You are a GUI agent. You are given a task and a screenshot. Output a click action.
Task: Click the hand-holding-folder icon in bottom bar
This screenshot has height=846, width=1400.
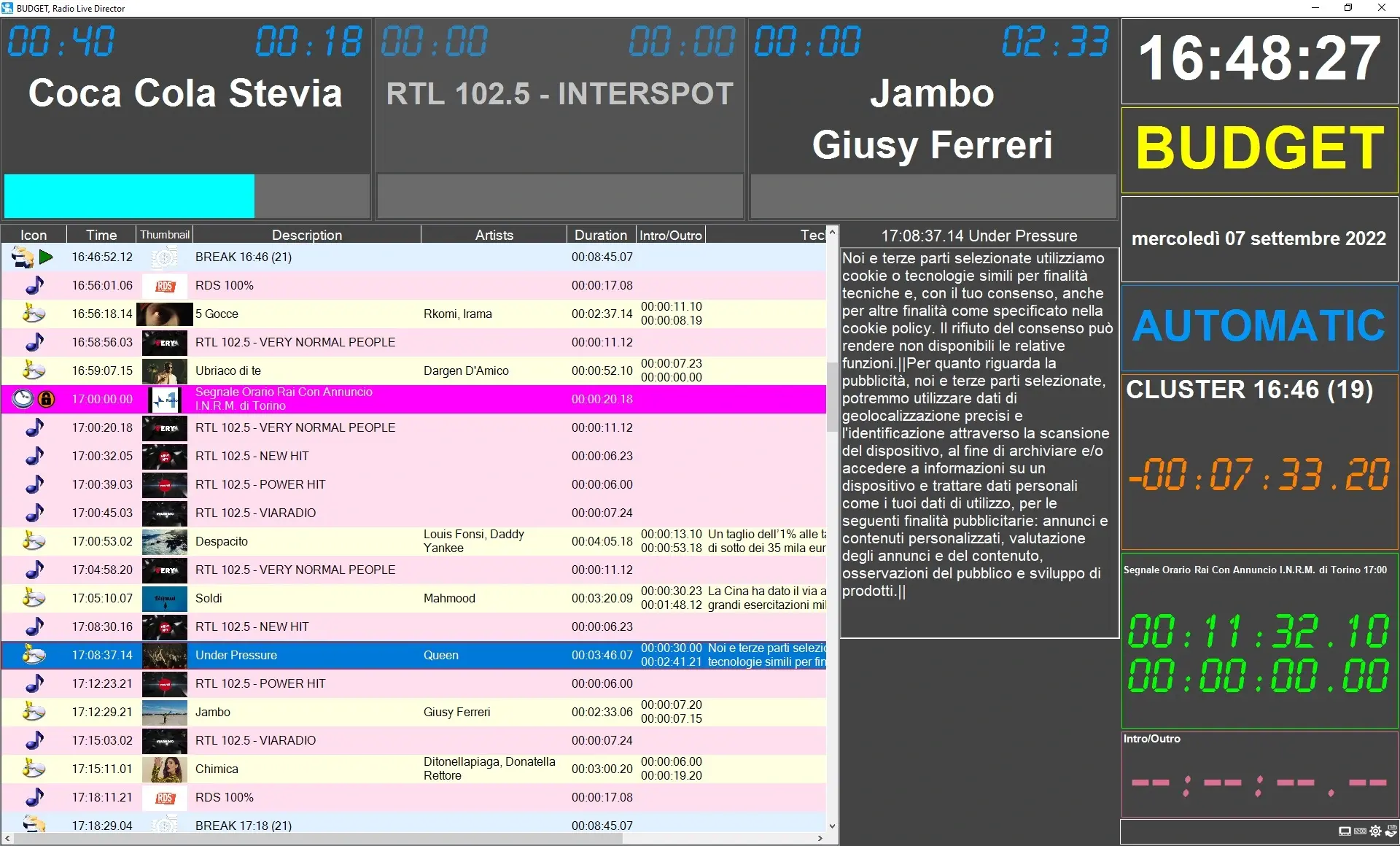click(1391, 831)
